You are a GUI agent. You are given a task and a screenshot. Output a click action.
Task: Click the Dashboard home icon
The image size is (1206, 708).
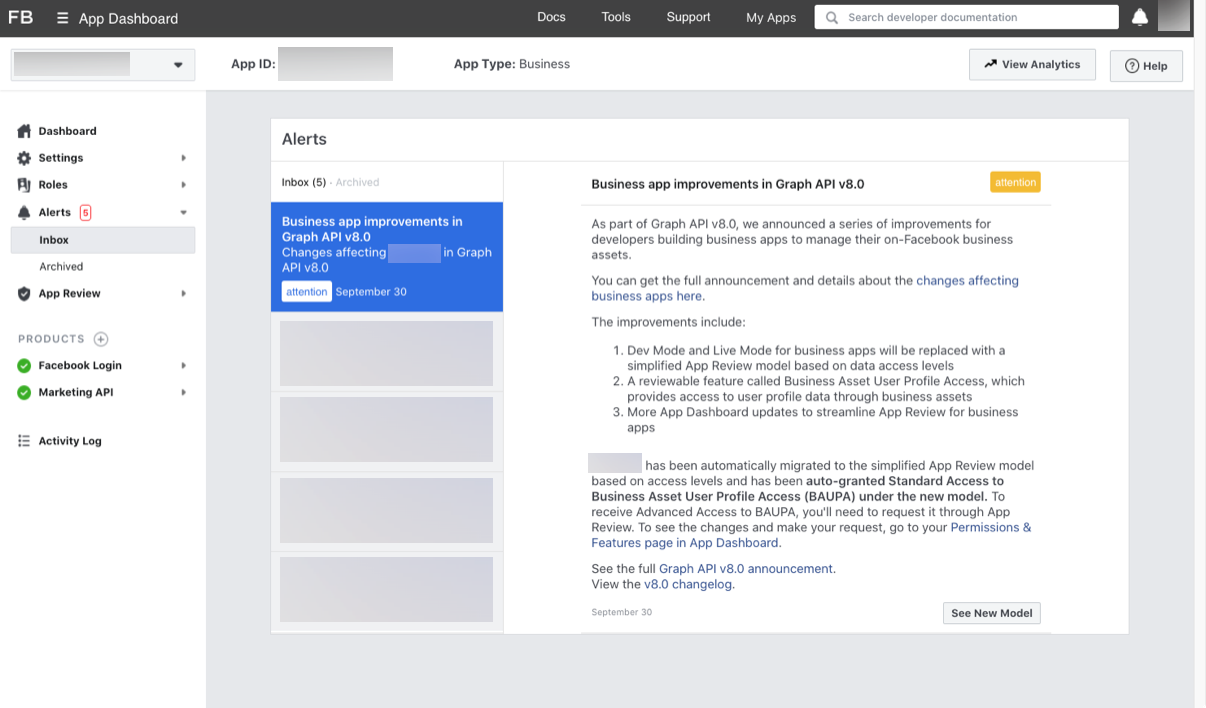[x=24, y=131]
